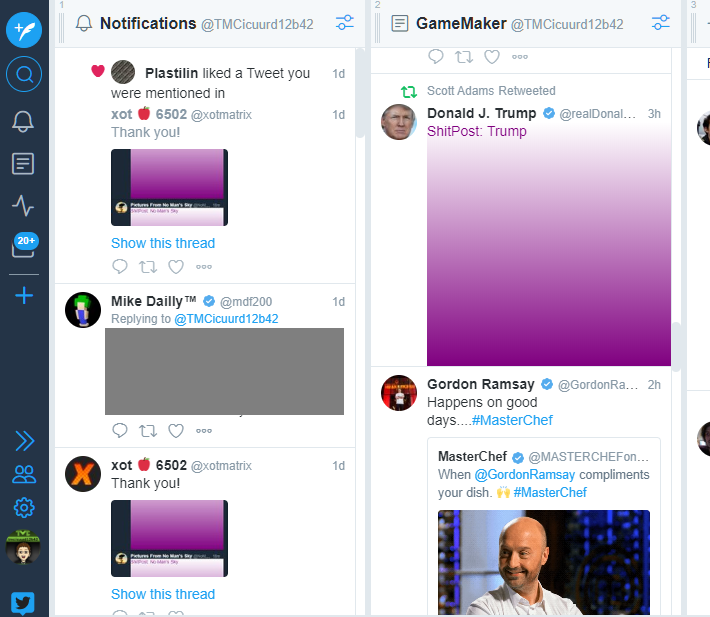Click the GameMaker column drag handle
Image resolution: width=710 pixels, height=617 pixels.
(x=378, y=28)
